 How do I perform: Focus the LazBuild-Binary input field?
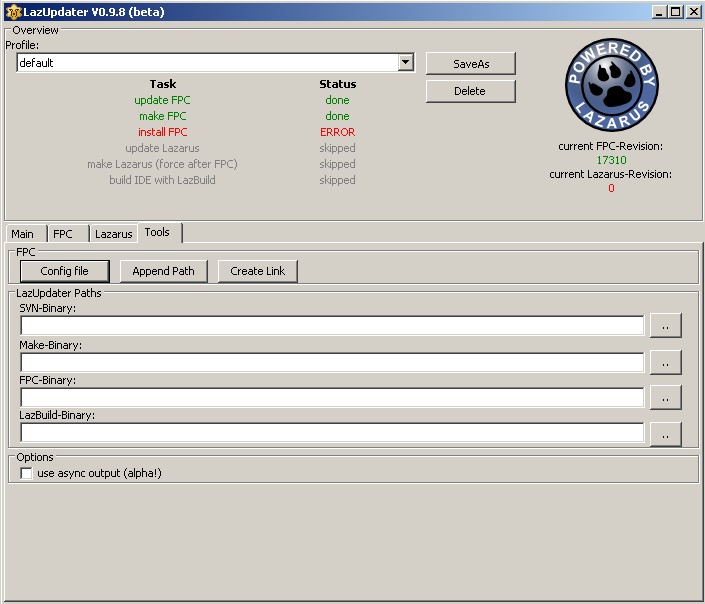tap(330, 434)
